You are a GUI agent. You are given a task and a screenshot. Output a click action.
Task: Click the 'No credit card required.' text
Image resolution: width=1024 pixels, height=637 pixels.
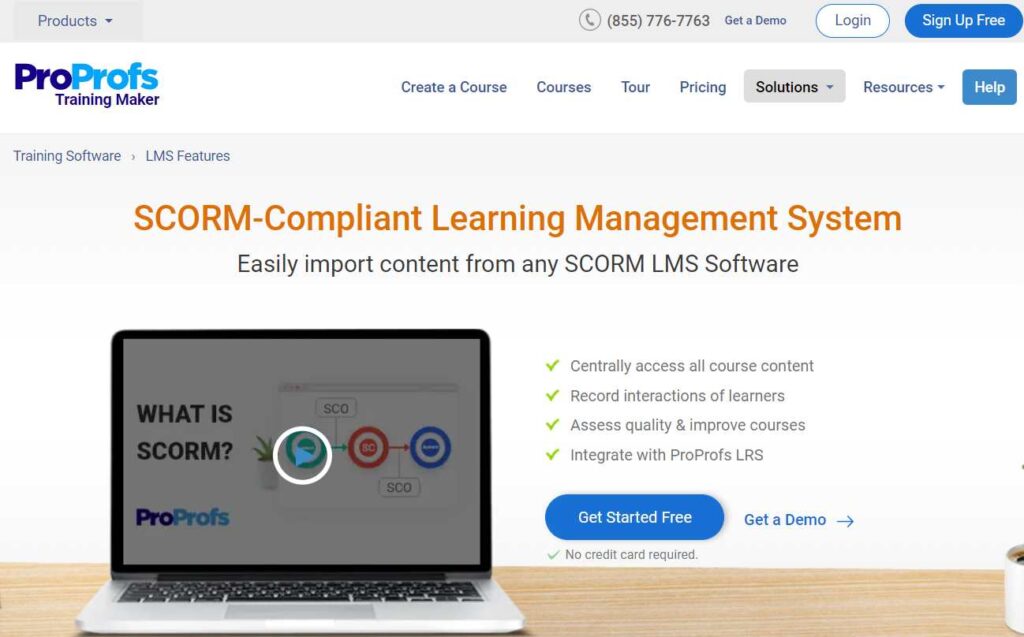(632, 555)
